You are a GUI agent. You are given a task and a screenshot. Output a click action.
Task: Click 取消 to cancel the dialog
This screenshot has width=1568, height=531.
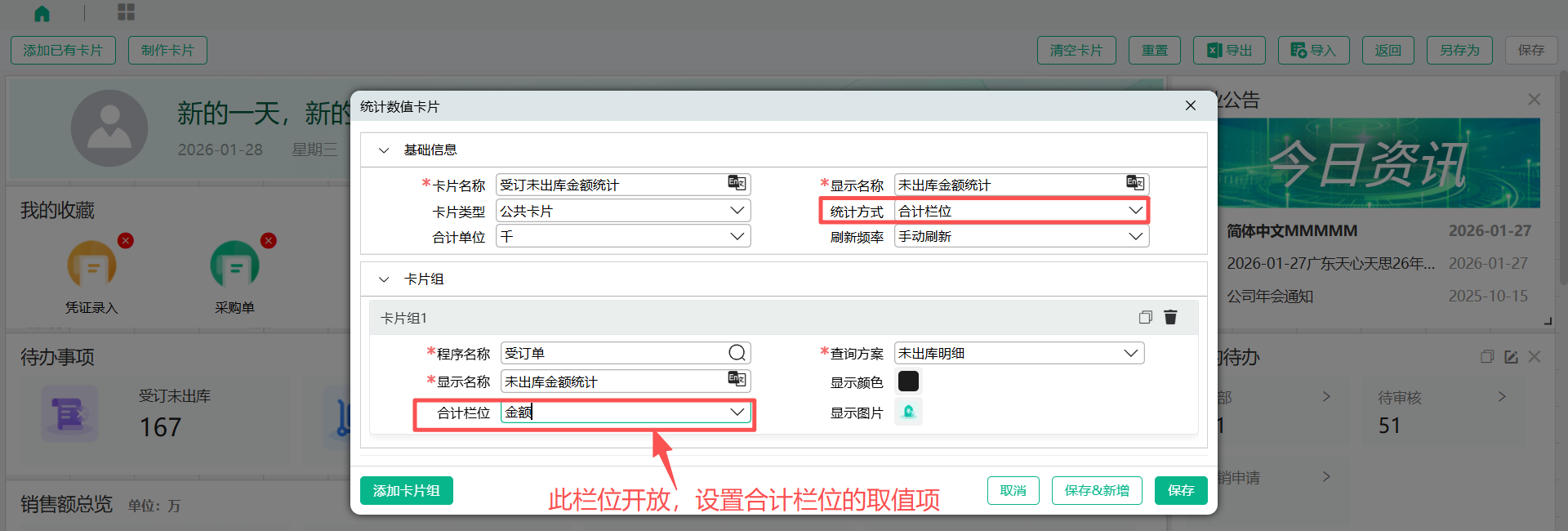pos(1013,491)
